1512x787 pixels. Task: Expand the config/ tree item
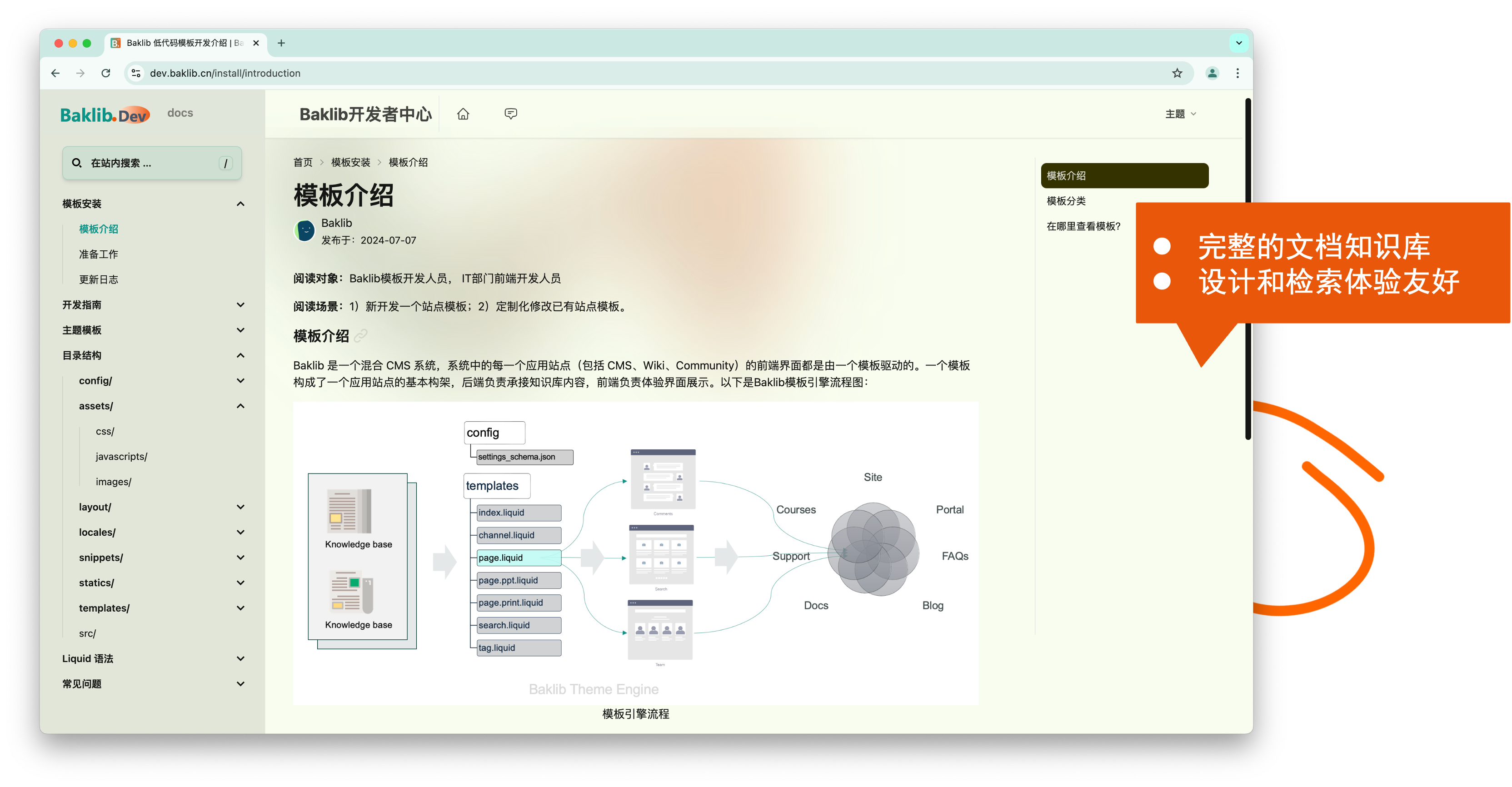pos(240,380)
